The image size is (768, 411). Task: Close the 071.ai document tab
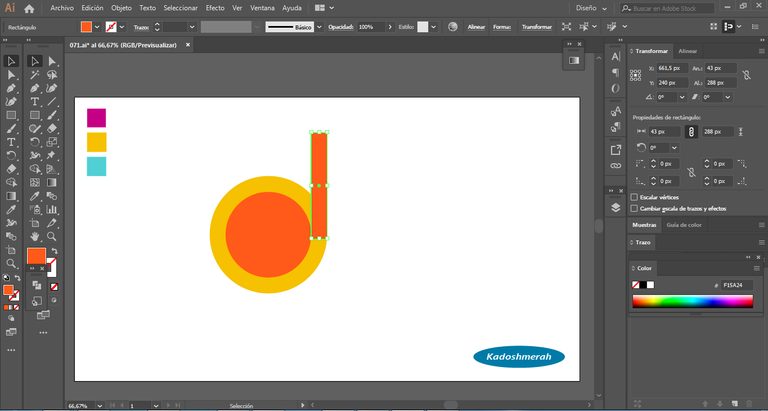(188, 45)
